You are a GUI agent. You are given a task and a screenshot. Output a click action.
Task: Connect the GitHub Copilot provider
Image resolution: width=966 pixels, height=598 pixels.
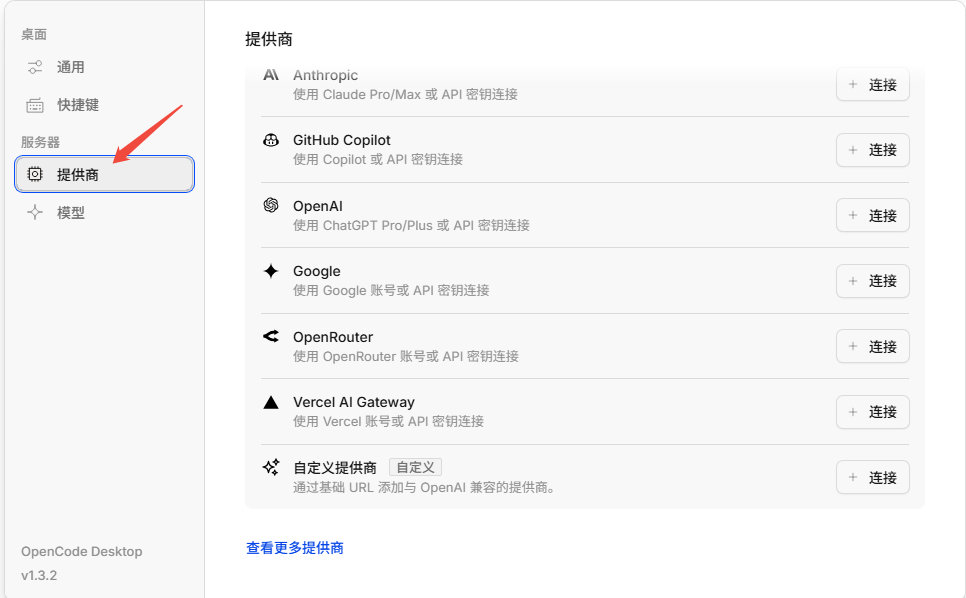point(872,150)
